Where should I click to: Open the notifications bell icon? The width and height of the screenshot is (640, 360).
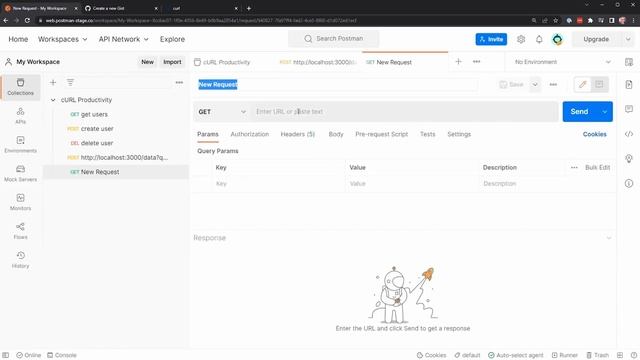coord(539,39)
